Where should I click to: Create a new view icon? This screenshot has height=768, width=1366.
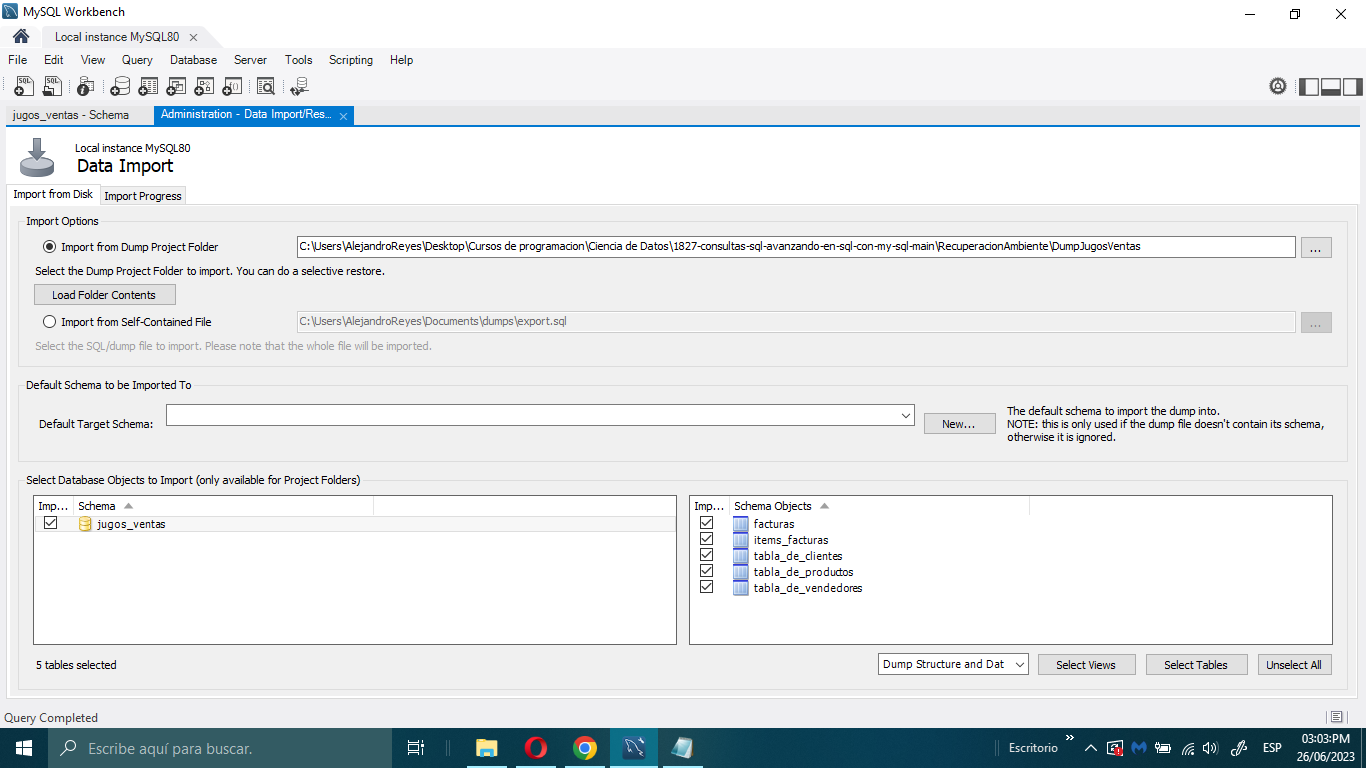tap(176, 87)
